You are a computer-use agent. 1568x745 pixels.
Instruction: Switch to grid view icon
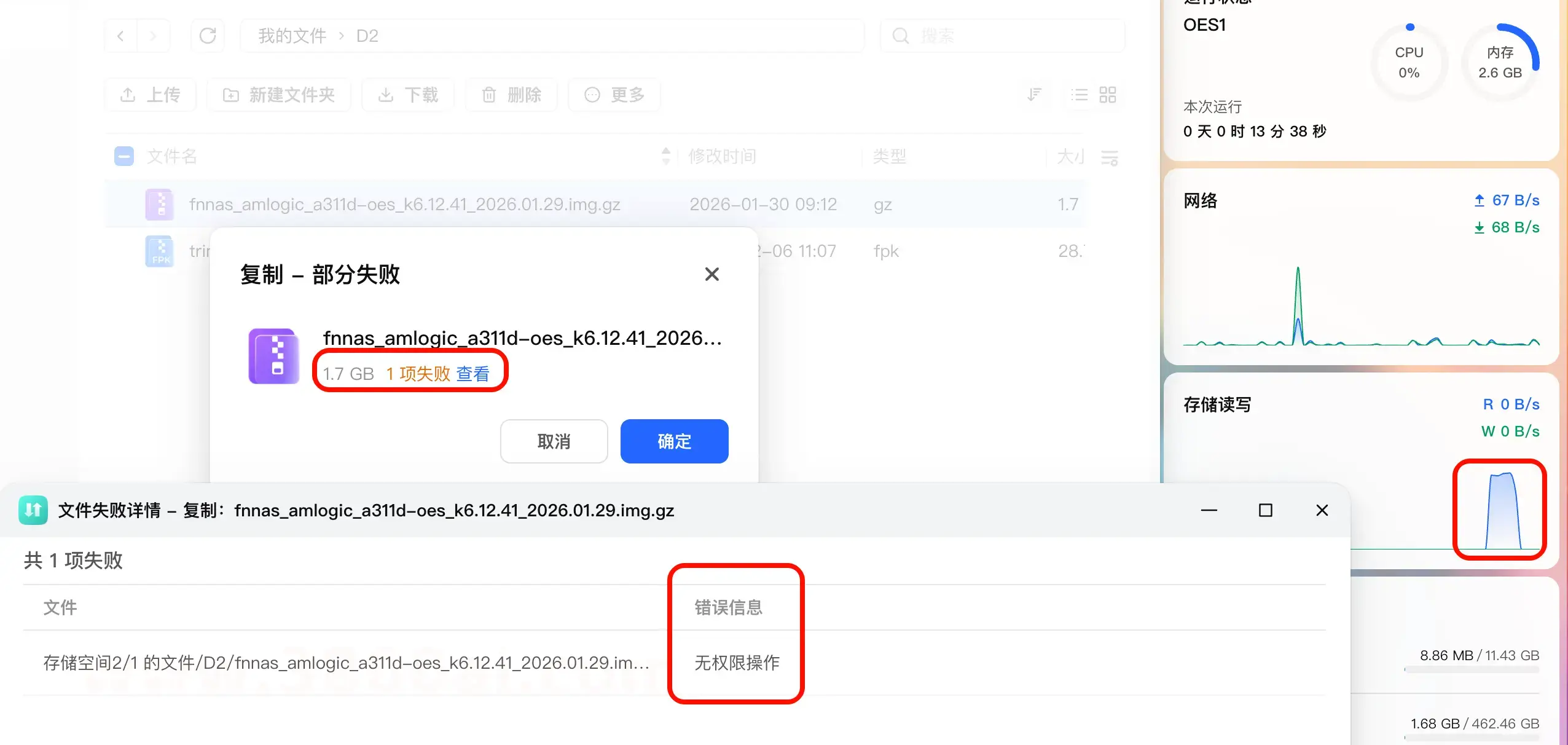coord(1107,95)
